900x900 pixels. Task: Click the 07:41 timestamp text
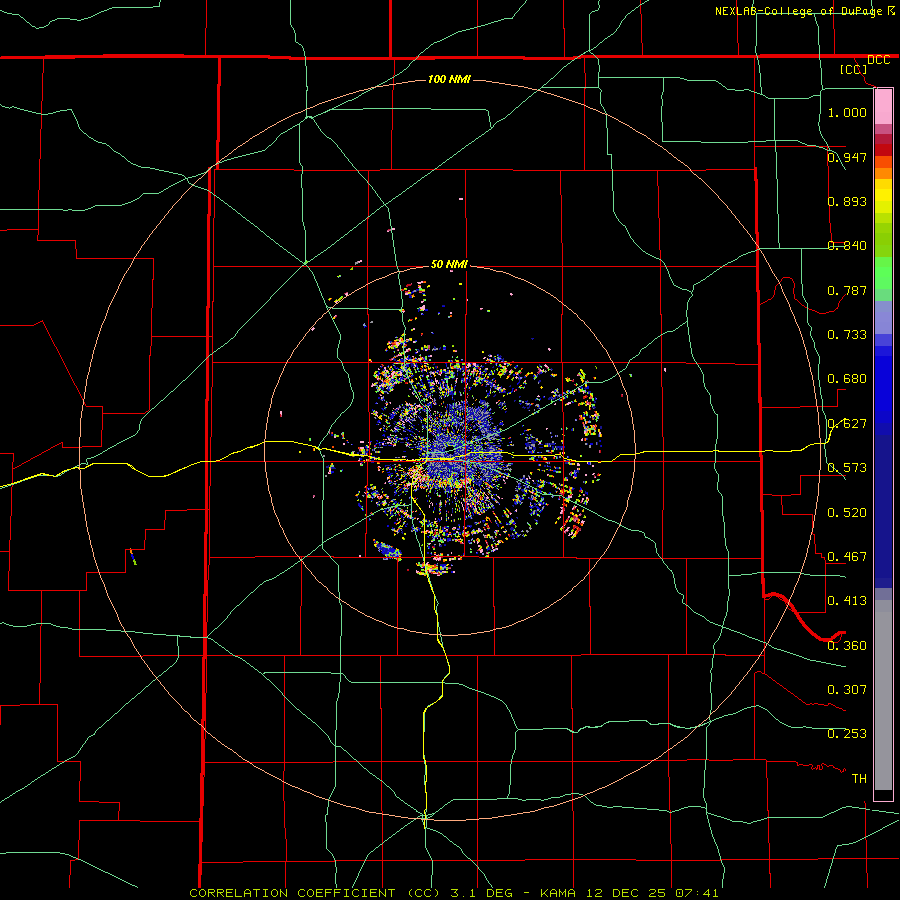pos(697,893)
